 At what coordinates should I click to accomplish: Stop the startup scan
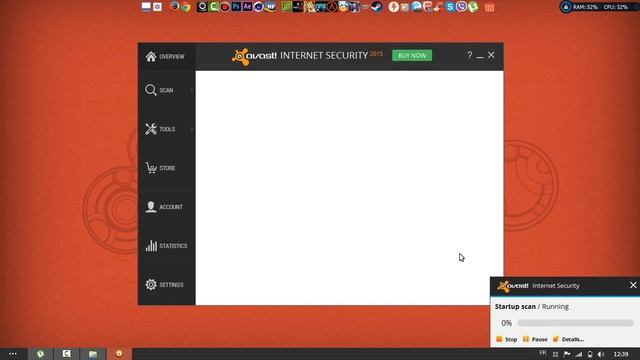click(507, 339)
